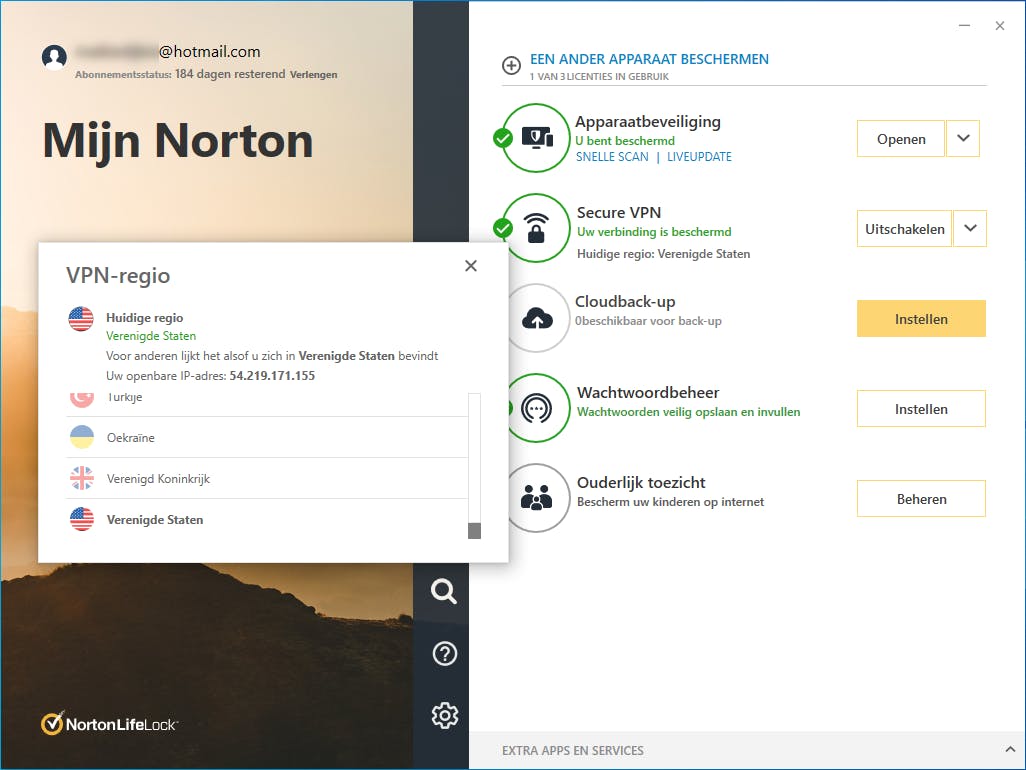This screenshot has width=1026, height=770.
Task: Click the plus icon to protect another device
Action: click(511, 65)
